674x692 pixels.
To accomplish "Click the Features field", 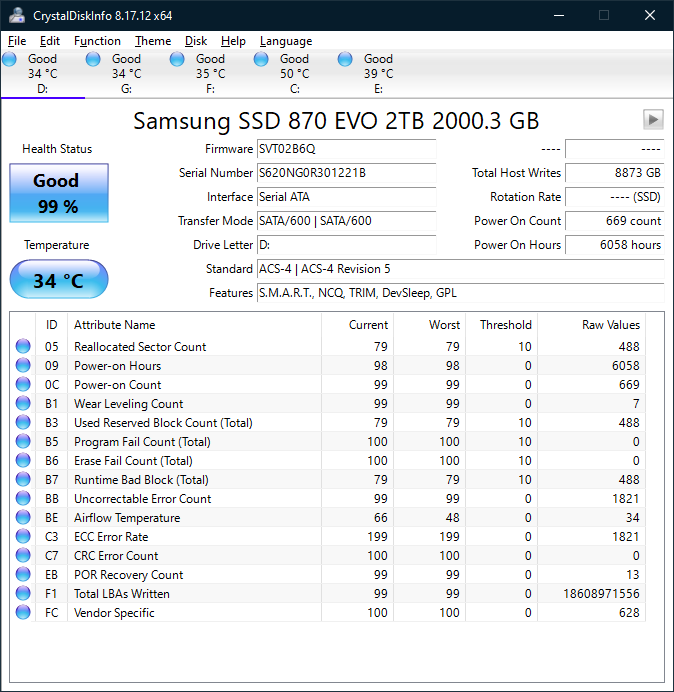I will click(x=460, y=293).
